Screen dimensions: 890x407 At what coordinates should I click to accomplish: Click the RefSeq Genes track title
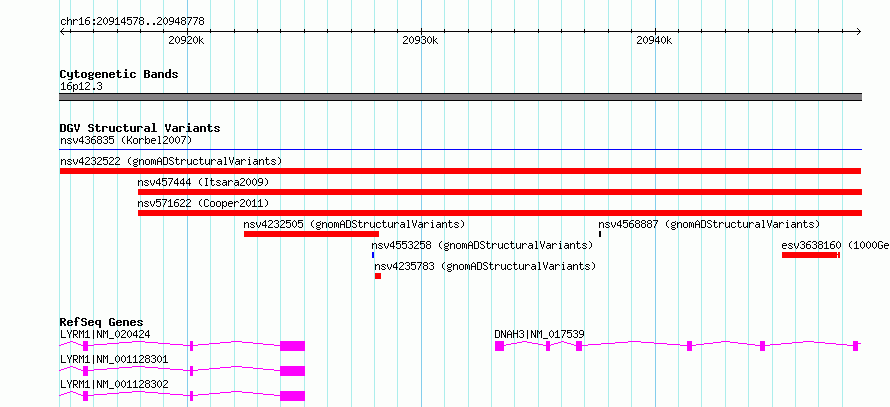(102, 322)
